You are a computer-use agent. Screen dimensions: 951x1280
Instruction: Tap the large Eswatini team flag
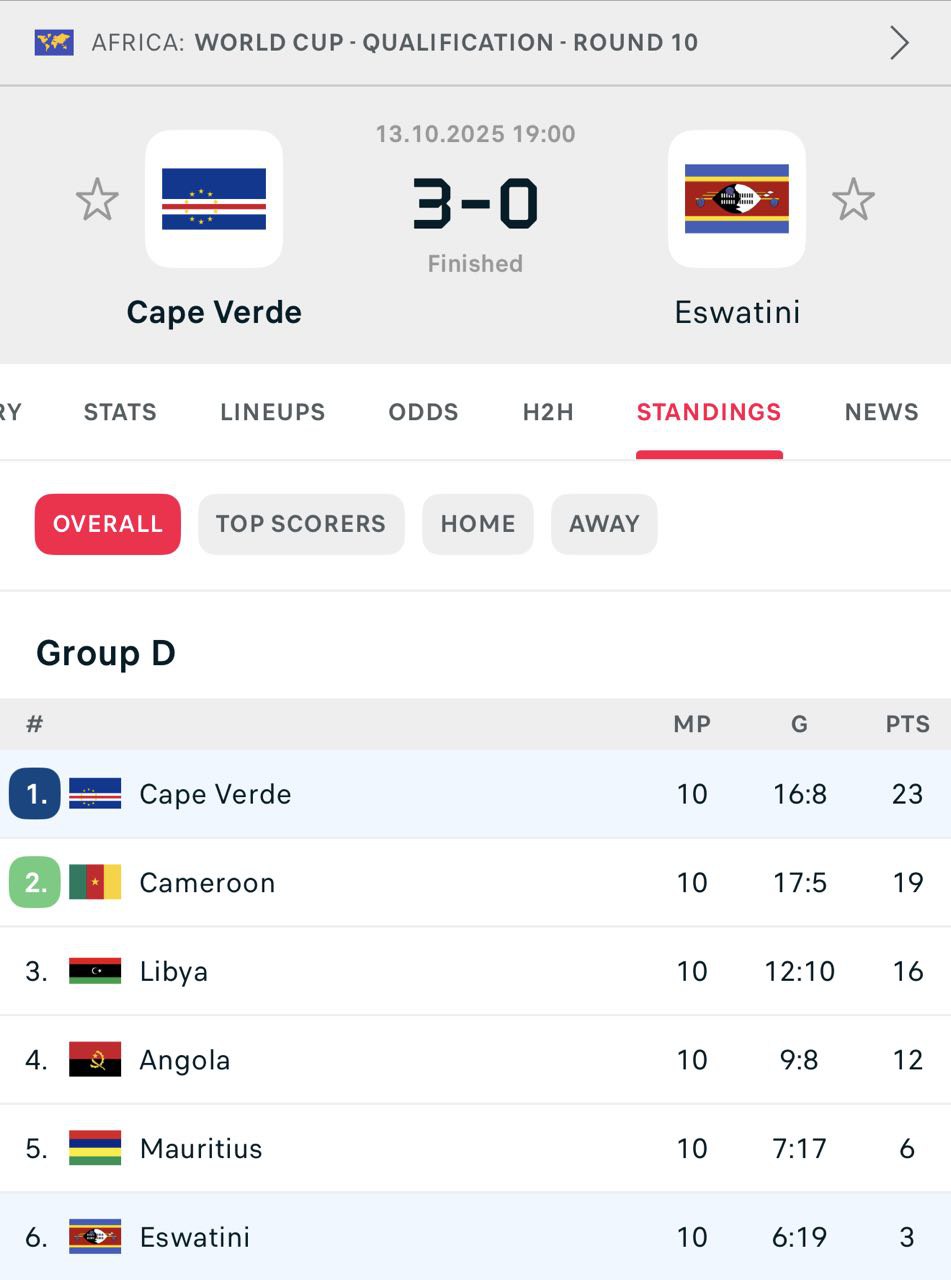pyautogui.click(x=737, y=199)
